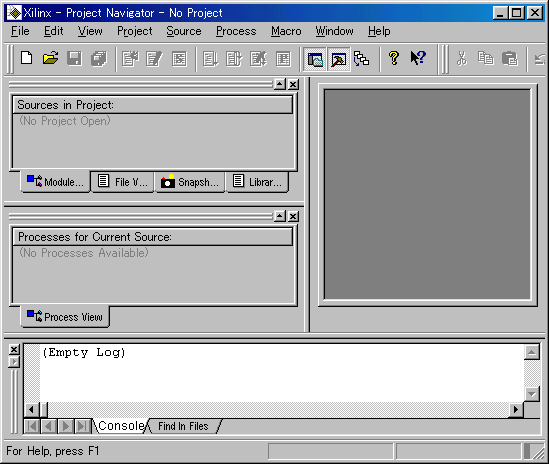Image resolution: width=549 pixels, height=464 pixels.
Task: Click the New document toolbar icon
Action: point(27,58)
